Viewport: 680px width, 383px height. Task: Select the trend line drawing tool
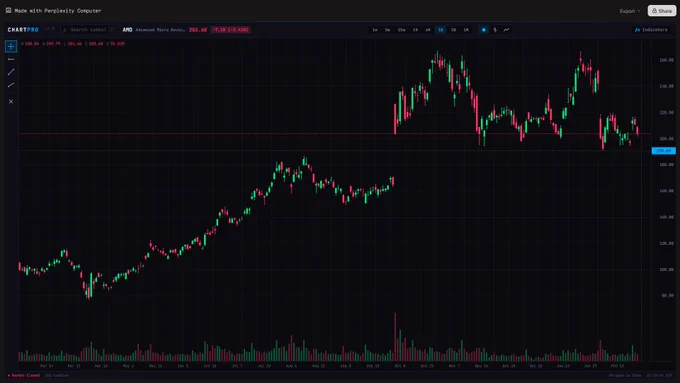(11, 72)
